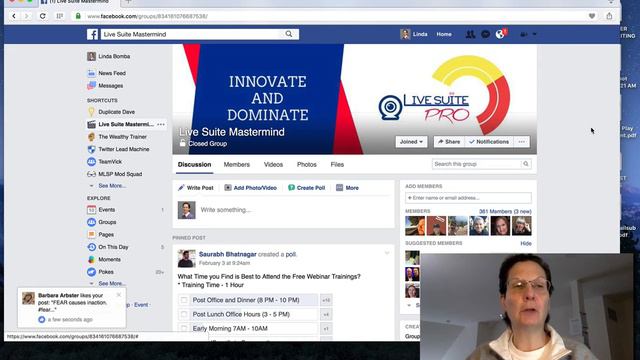Open the TeamVick shortcut

(110, 162)
